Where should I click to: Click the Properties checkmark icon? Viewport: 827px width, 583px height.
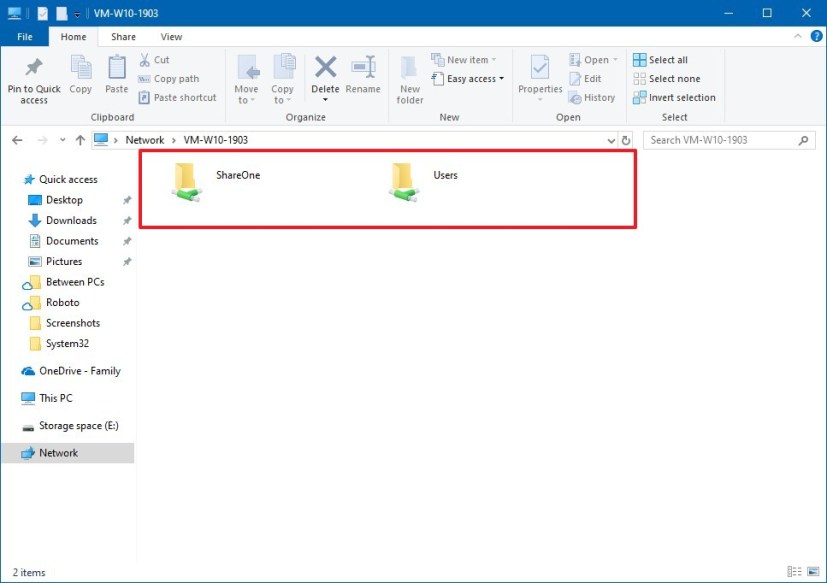[x=540, y=67]
